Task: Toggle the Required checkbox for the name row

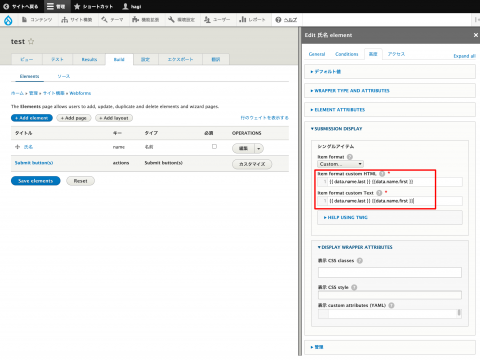Action: 214,147
